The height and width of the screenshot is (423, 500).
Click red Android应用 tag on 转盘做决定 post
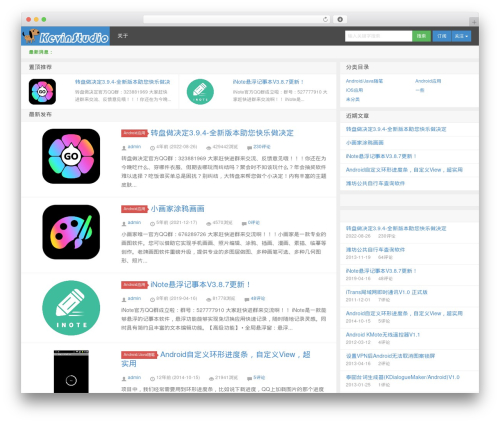click(x=134, y=133)
